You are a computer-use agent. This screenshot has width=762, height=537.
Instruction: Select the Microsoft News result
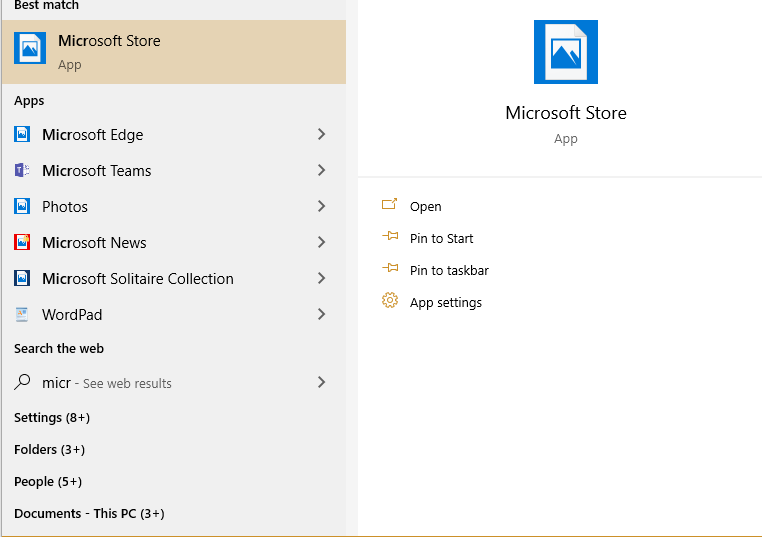(174, 242)
